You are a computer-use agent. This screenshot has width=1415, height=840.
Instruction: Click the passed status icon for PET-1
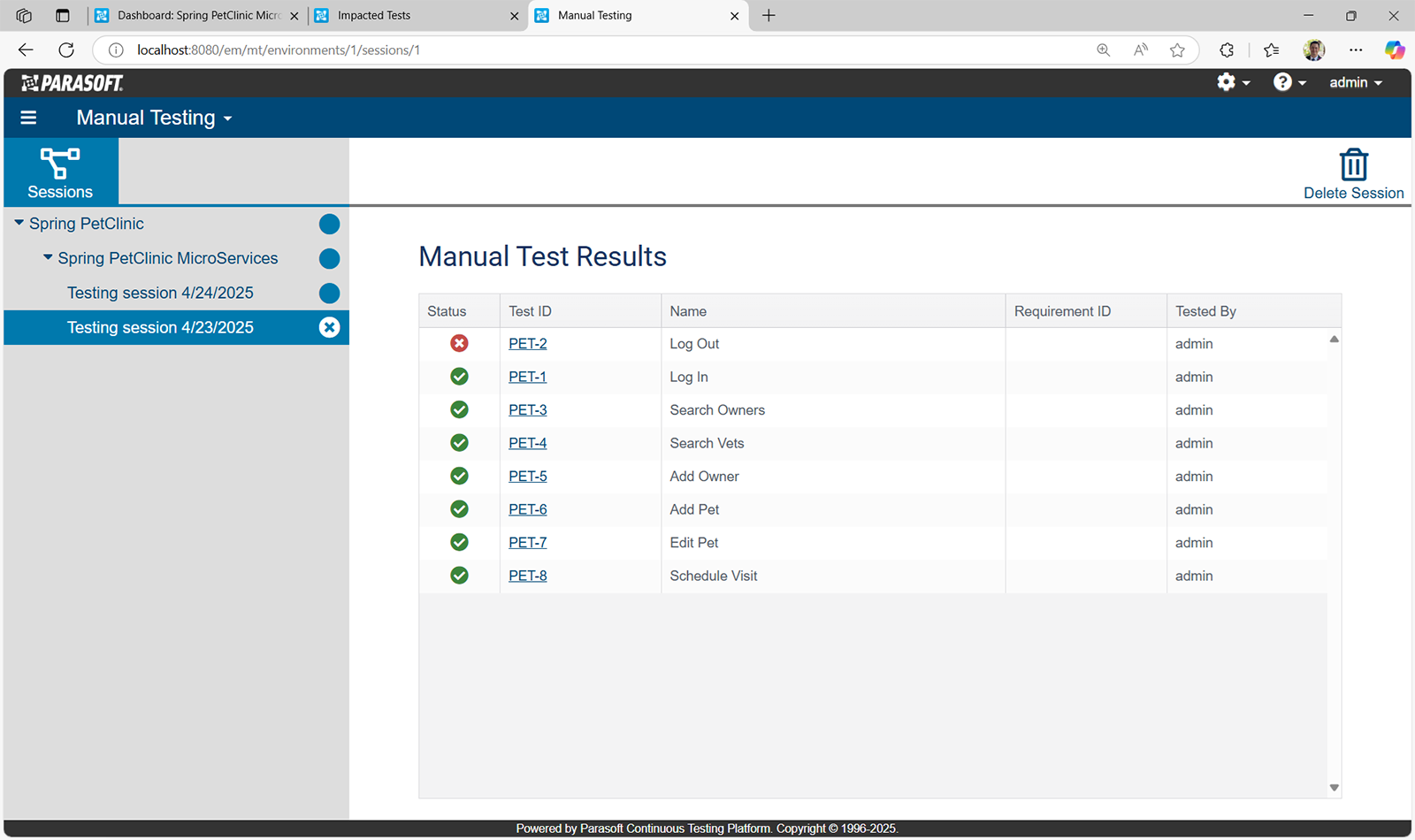[459, 377]
